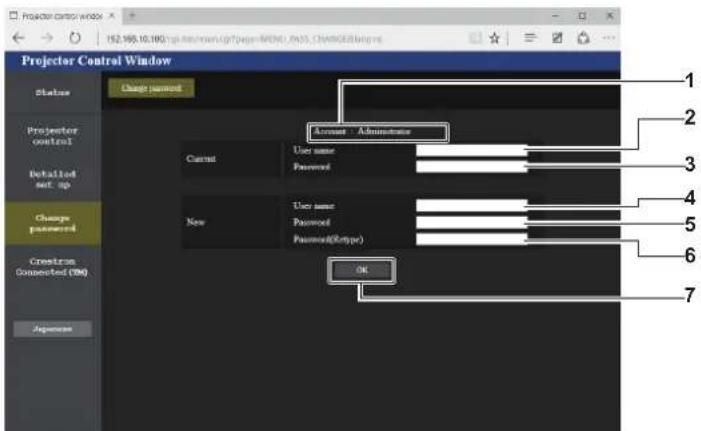Open the browser More (ellipsis) menu
The height and width of the screenshot is (431, 701).
pyautogui.click(x=608, y=38)
